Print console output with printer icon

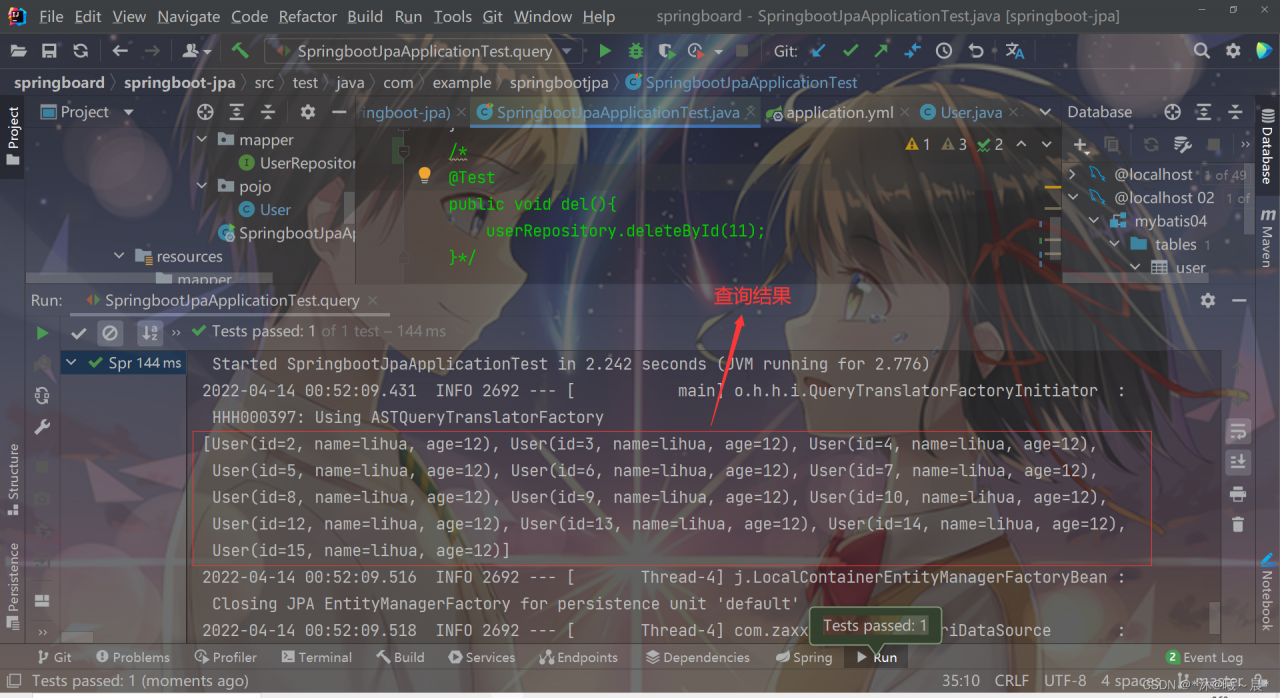click(x=1238, y=493)
